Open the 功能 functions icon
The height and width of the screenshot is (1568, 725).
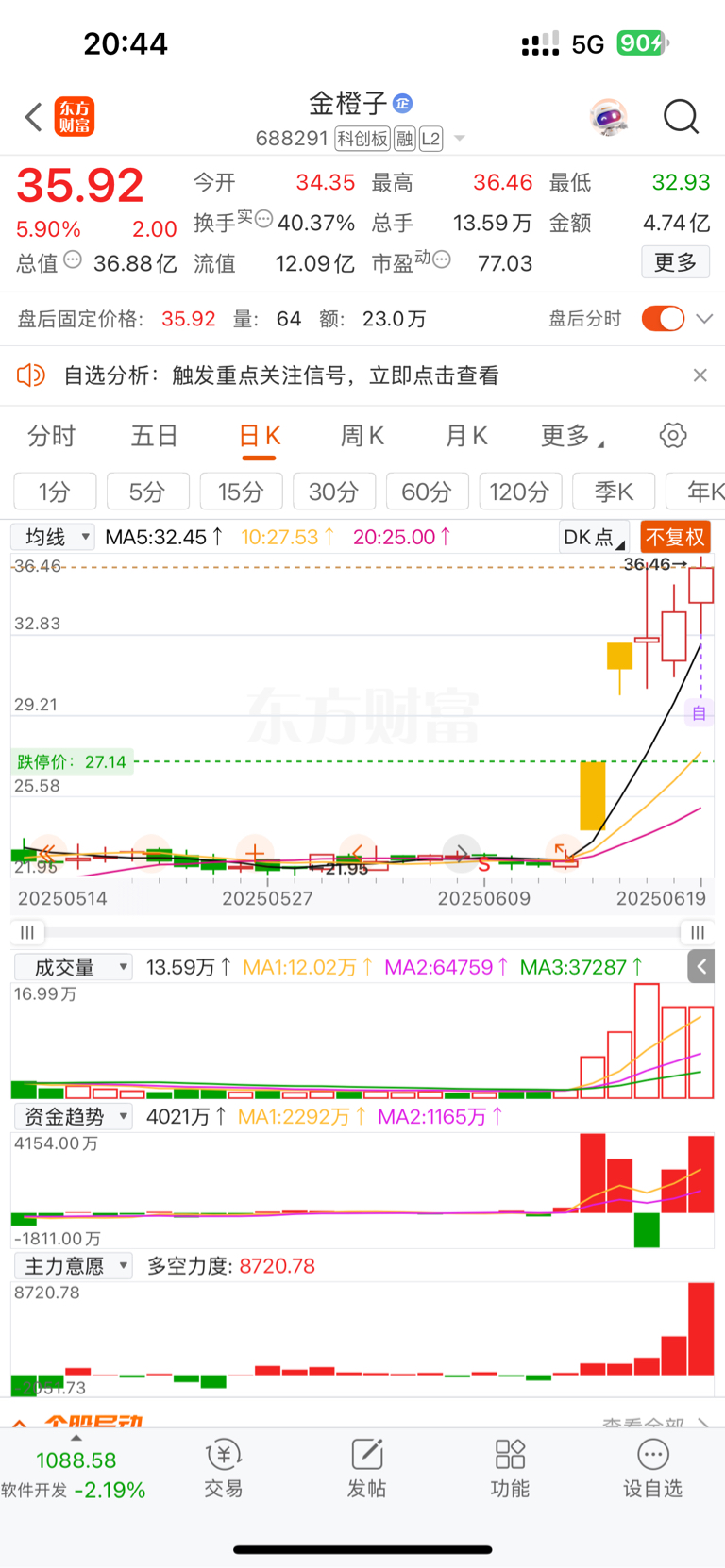(x=510, y=1469)
